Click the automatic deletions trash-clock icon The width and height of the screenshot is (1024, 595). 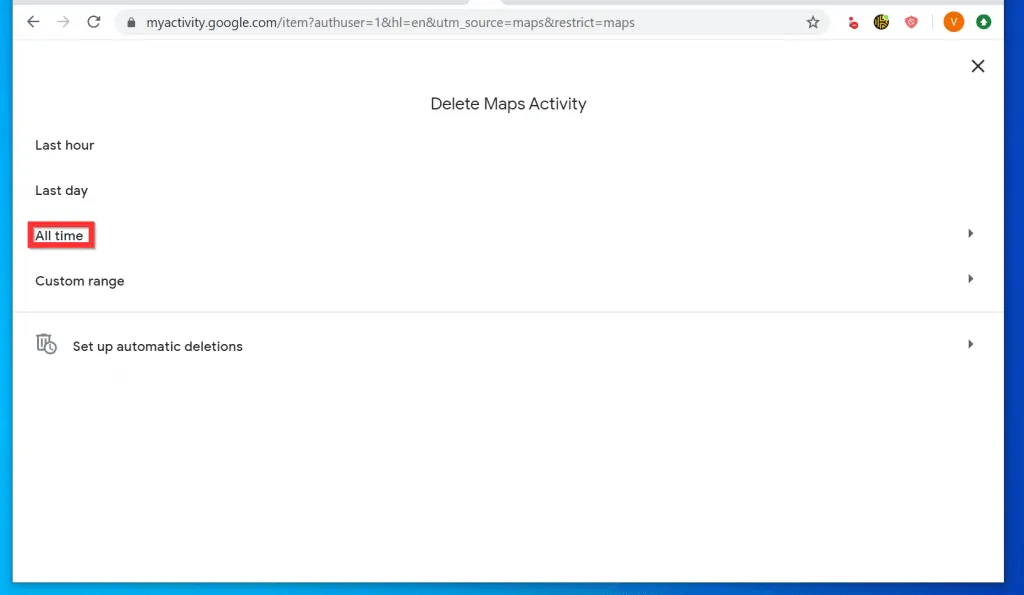(46, 344)
